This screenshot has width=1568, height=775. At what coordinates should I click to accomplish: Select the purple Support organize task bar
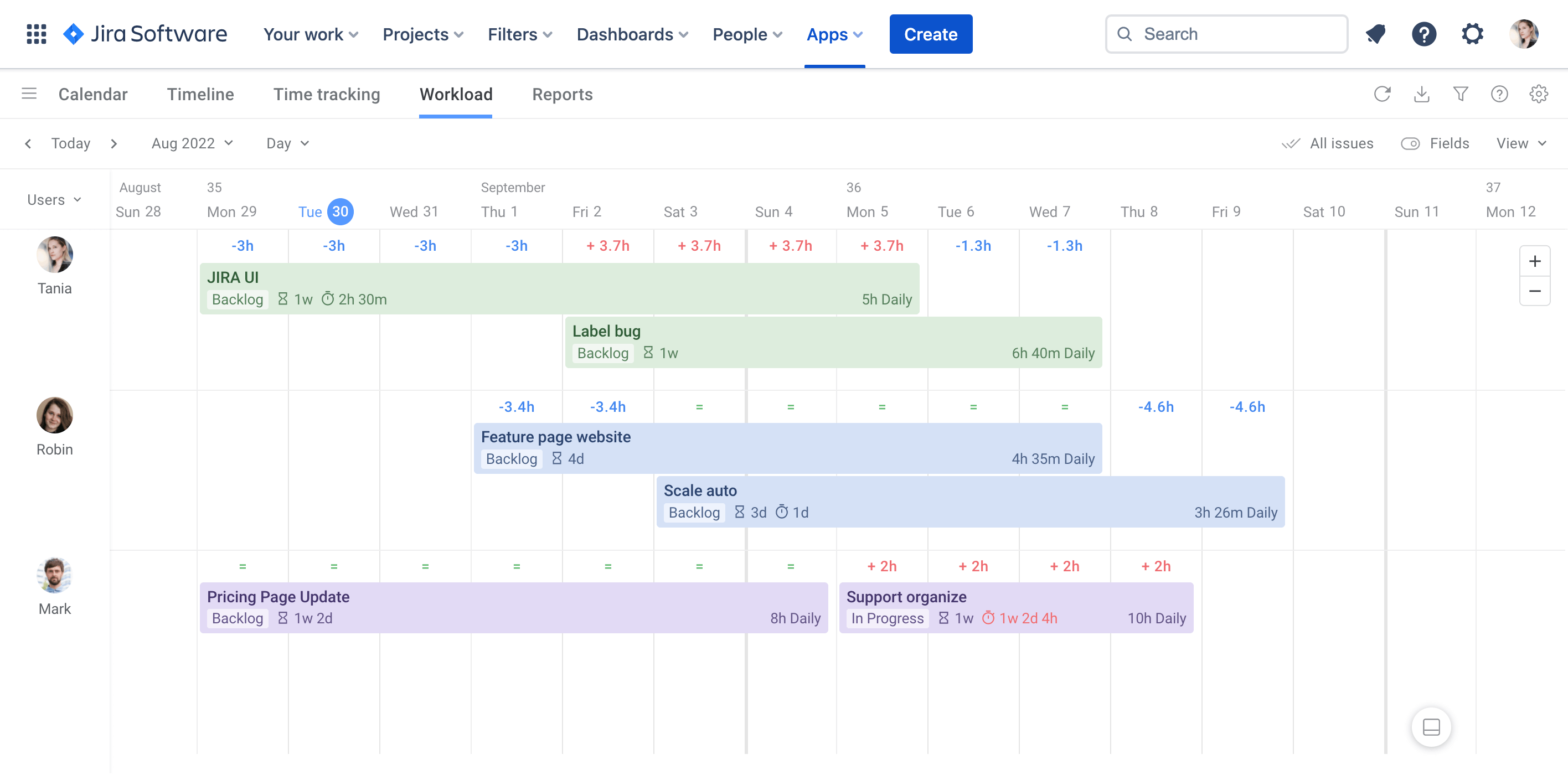point(1015,607)
